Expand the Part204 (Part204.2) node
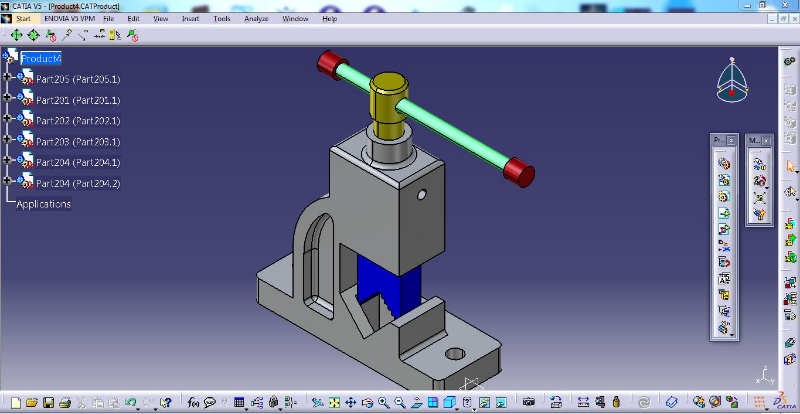The width and height of the screenshot is (800, 414). tap(7, 180)
